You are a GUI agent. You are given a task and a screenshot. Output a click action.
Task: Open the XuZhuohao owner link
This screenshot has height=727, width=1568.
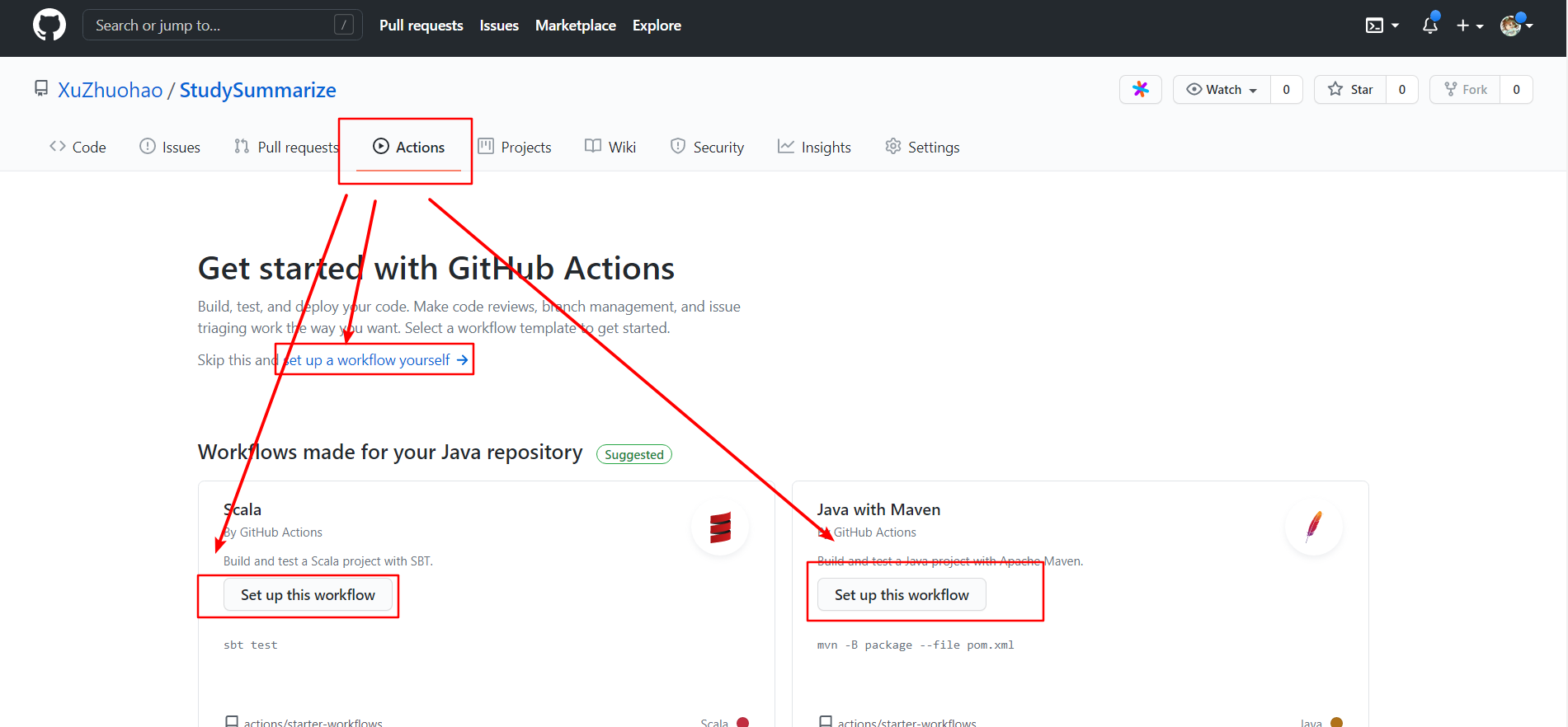110,90
